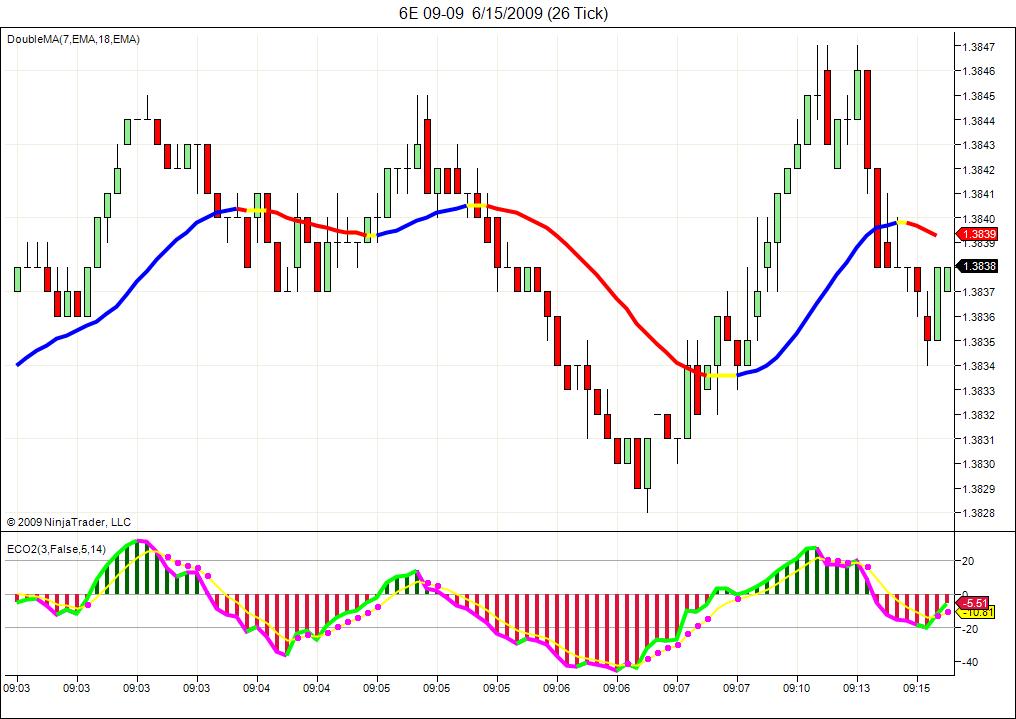The height and width of the screenshot is (719, 1016).
Task: Click the 1.3841 price axis label
Action: coord(978,194)
